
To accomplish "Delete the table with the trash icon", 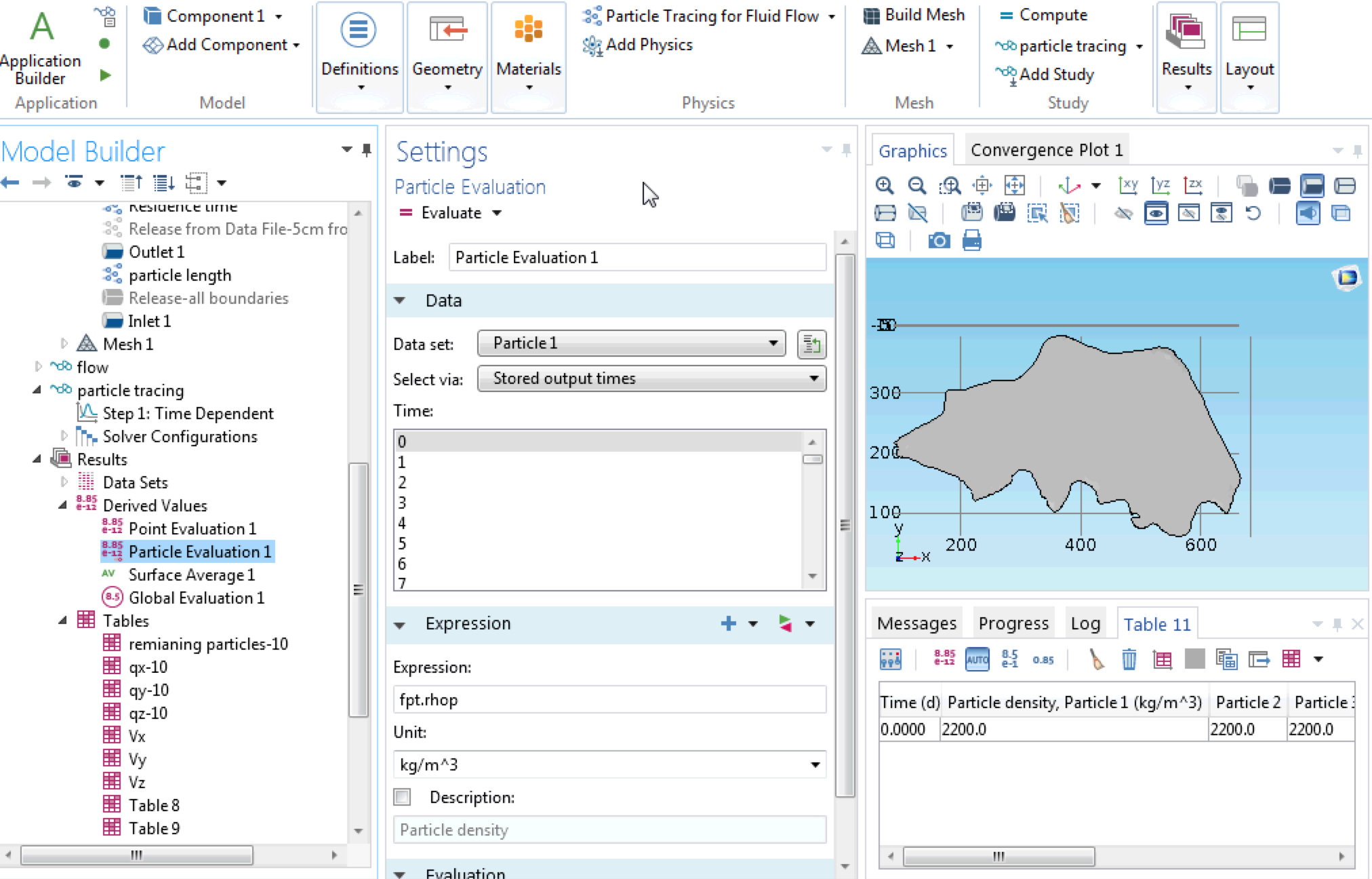I will coord(1129,659).
